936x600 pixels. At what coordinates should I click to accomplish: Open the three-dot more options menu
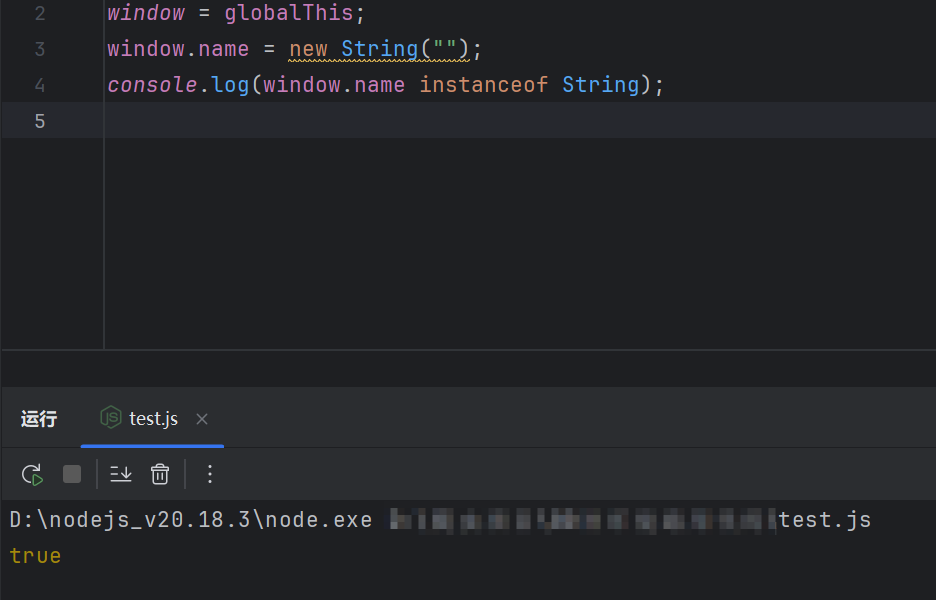[209, 474]
